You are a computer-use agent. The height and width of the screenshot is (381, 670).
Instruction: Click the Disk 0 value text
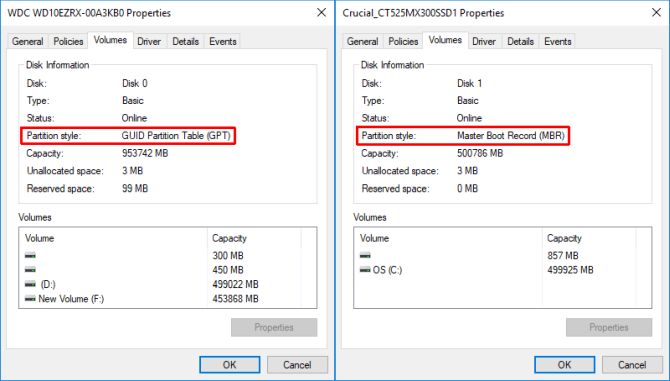(135, 83)
